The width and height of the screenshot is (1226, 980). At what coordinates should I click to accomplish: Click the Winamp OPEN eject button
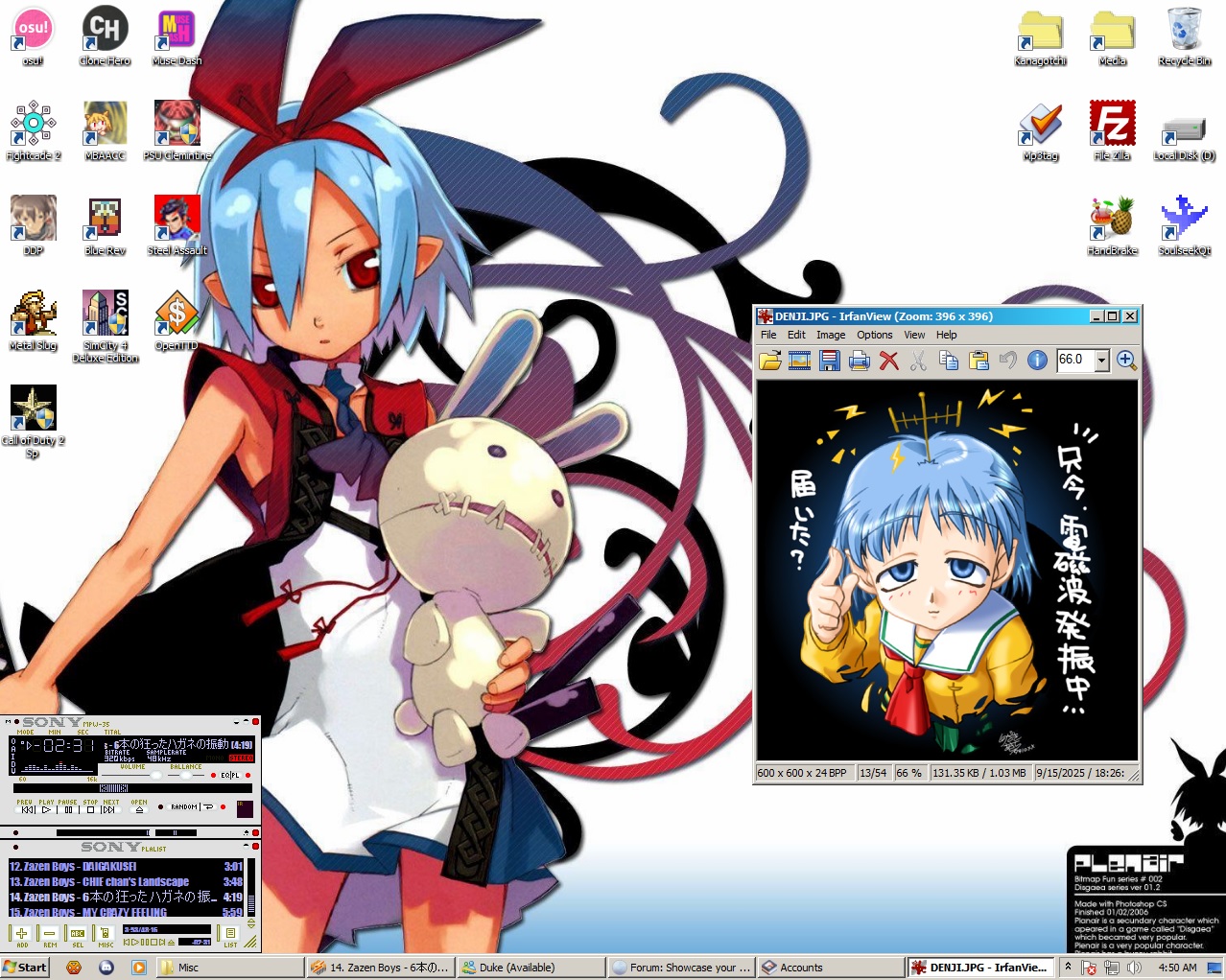(x=139, y=809)
